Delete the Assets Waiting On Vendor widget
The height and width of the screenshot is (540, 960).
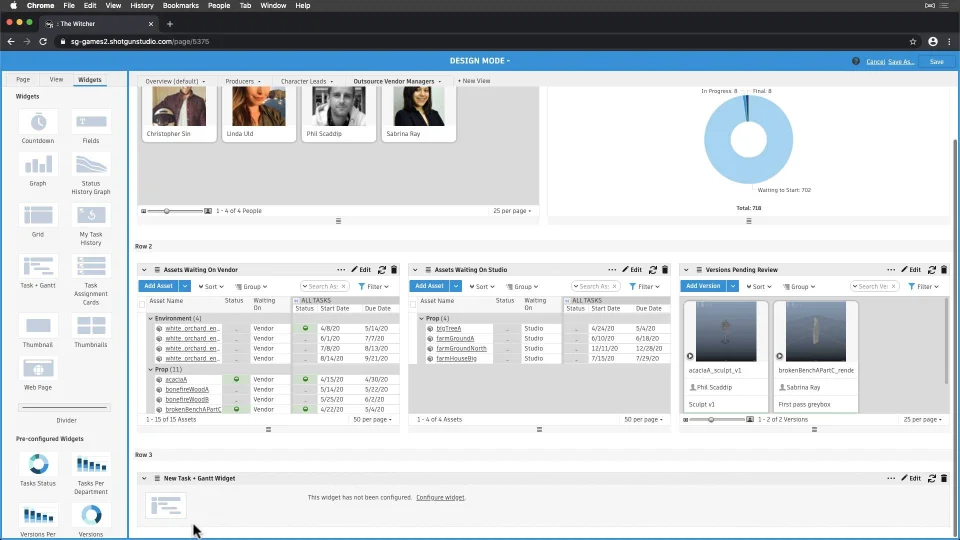pyautogui.click(x=393, y=269)
